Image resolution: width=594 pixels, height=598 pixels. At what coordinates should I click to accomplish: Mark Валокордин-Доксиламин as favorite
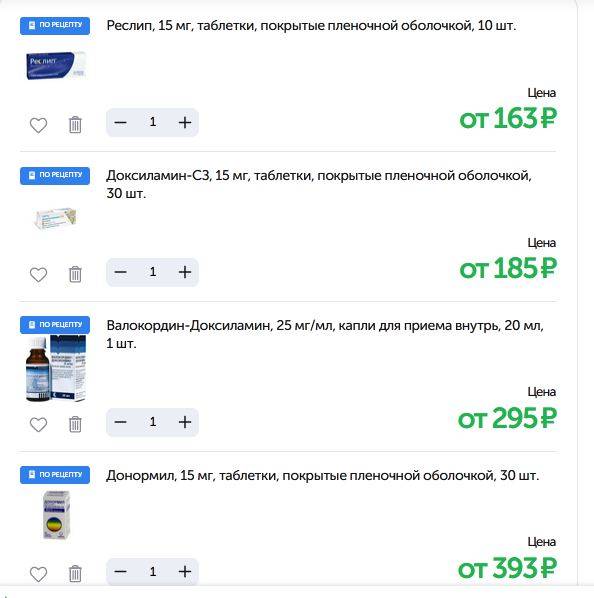coord(38,424)
